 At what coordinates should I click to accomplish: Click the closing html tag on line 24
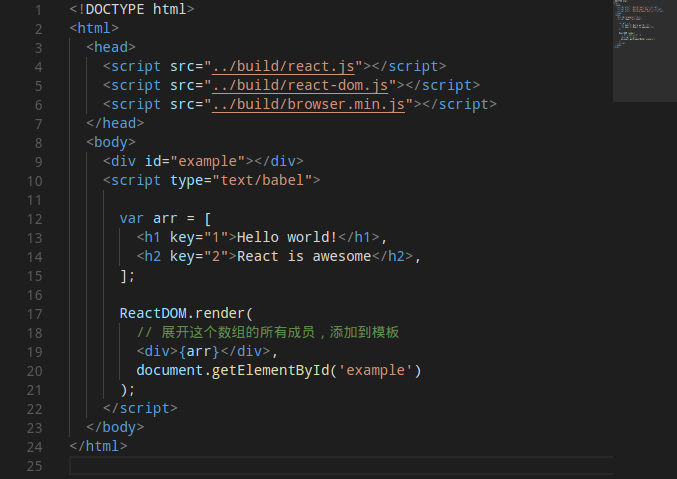click(x=98, y=446)
